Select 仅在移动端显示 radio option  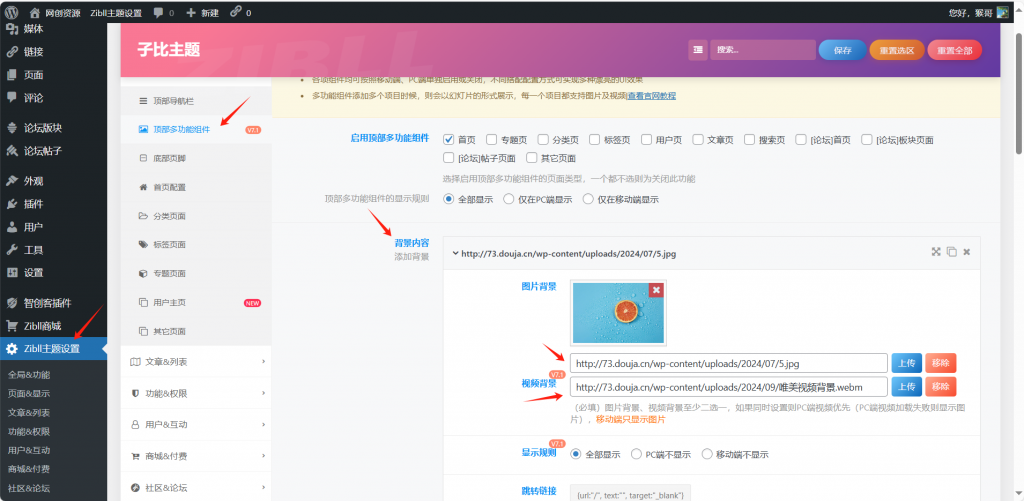[x=588, y=200]
